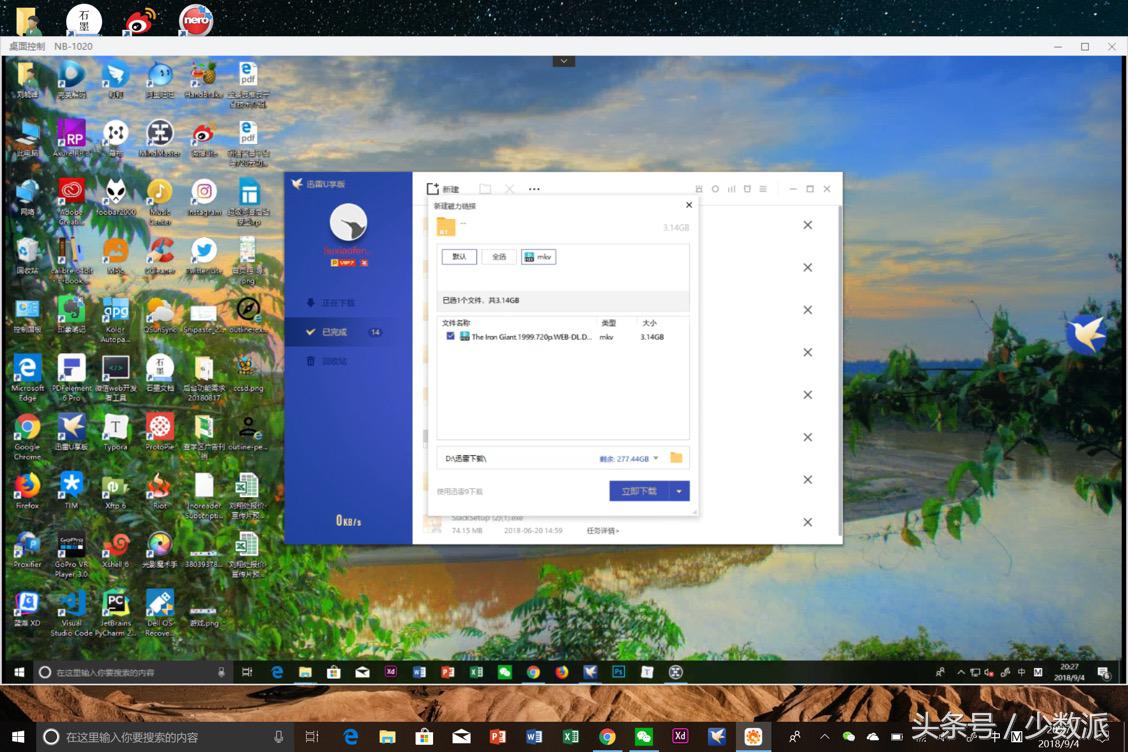Open Visual Studio Code desktop icon
The image size is (1128, 752).
[x=71, y=614]
